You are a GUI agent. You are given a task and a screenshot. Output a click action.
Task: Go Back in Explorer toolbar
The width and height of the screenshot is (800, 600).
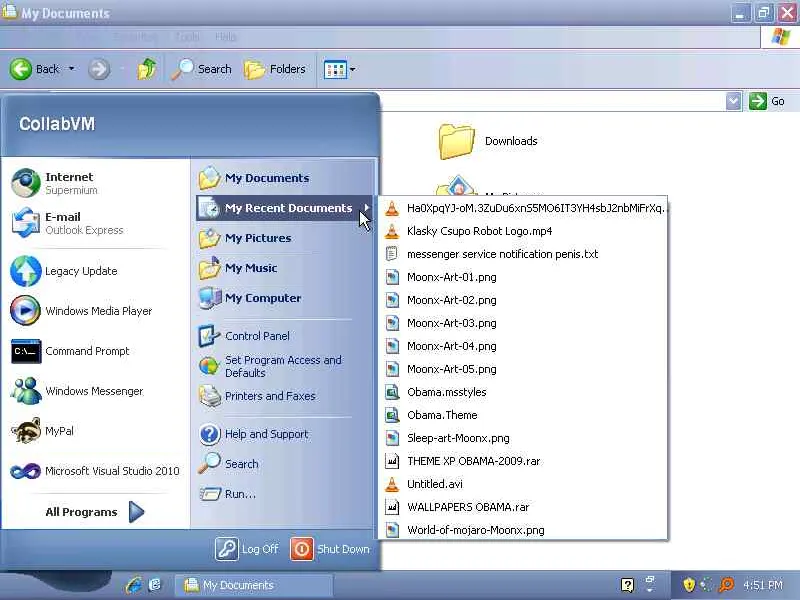(35, 69)
